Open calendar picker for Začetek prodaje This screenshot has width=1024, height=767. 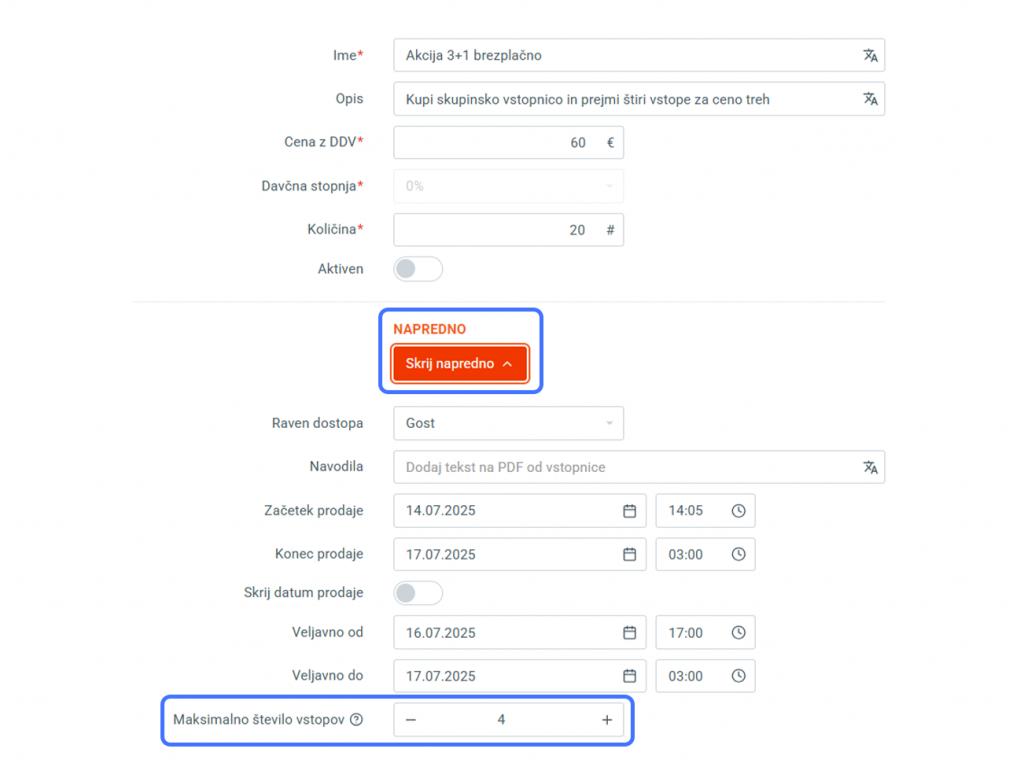click(x=630, y=511)
